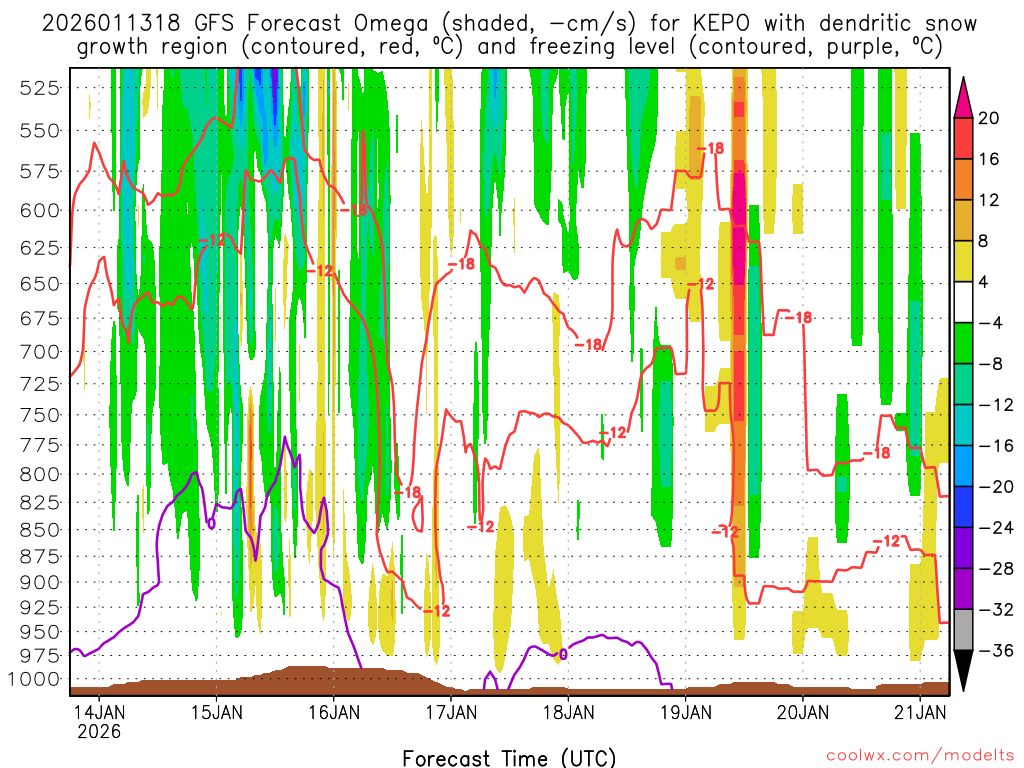Image resolution: width=1024 pixels, height=768 pixels.
Task: Click the 950 pressure level label
Action: (x=40, y=632)
